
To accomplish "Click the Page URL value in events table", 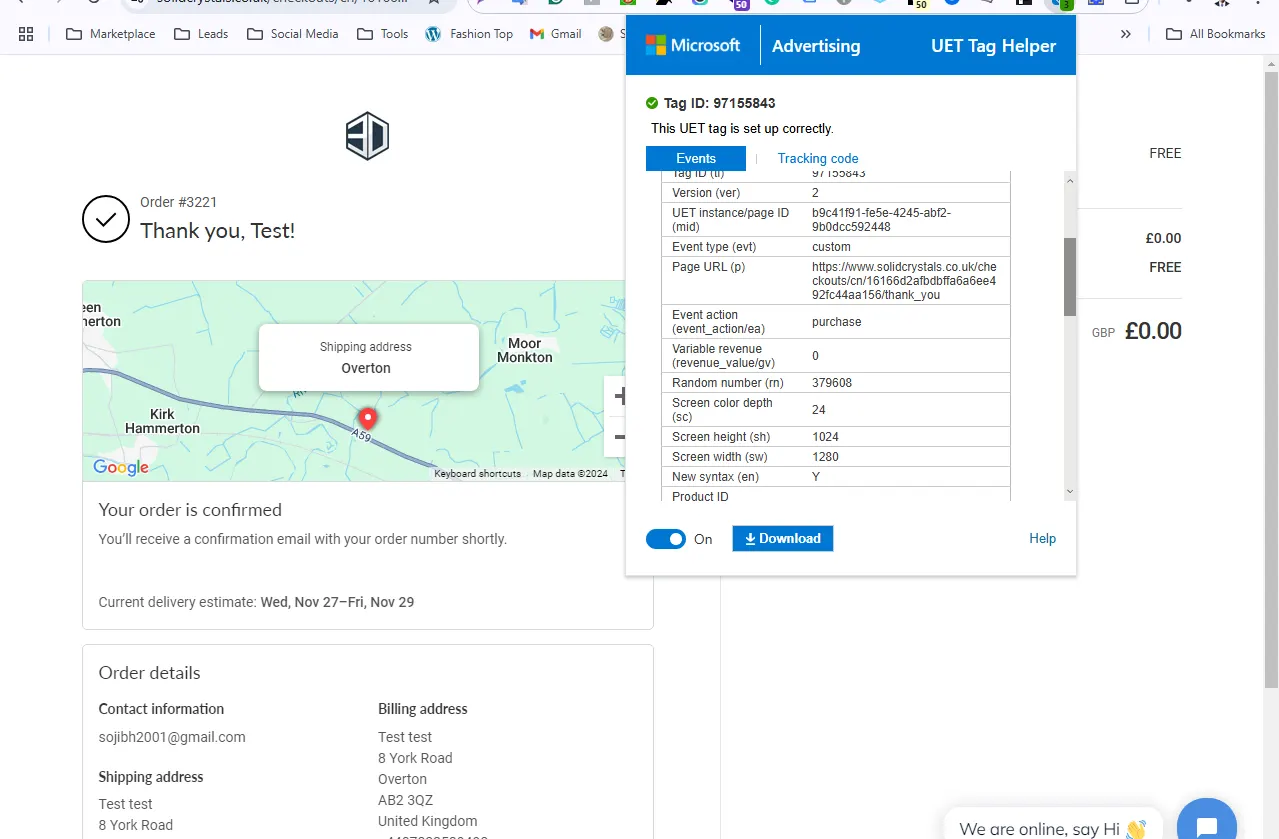I will tap(904, 281).
